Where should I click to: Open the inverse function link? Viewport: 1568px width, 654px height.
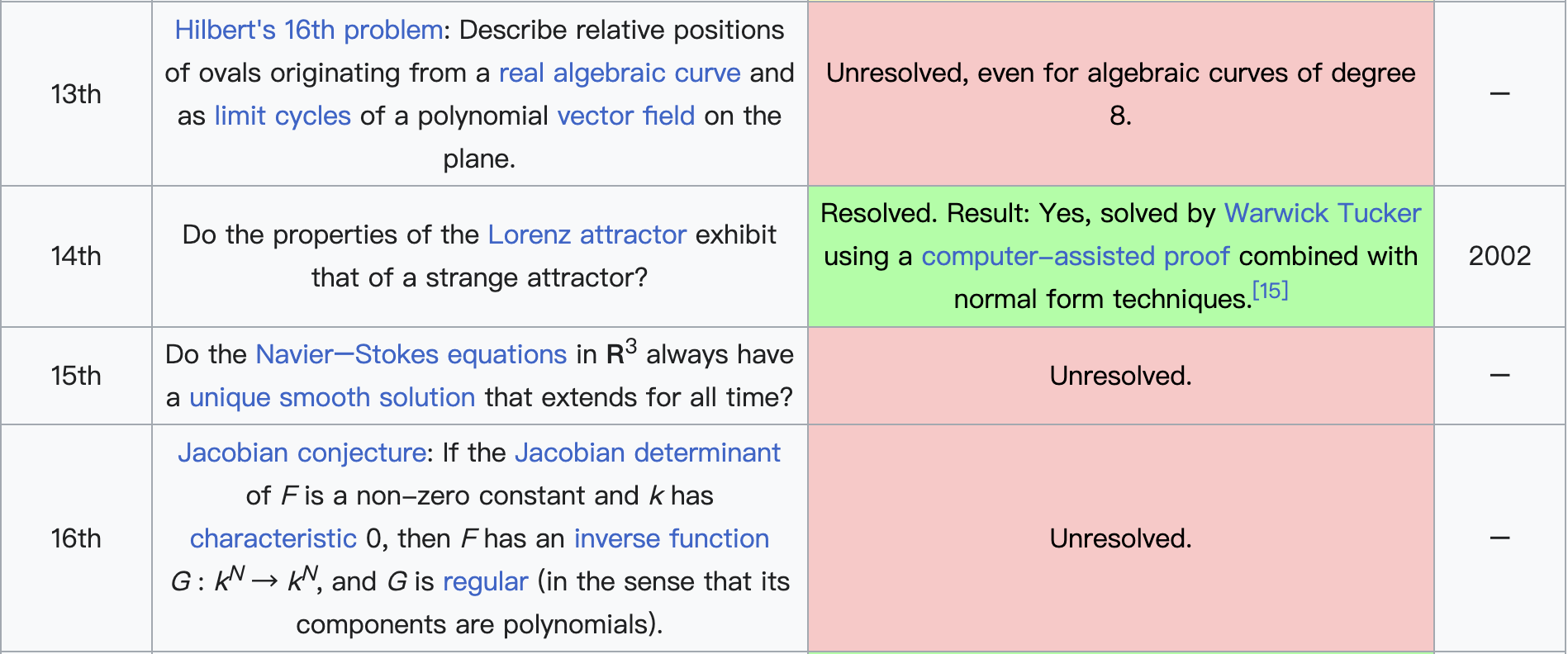(x=671, y=539)
